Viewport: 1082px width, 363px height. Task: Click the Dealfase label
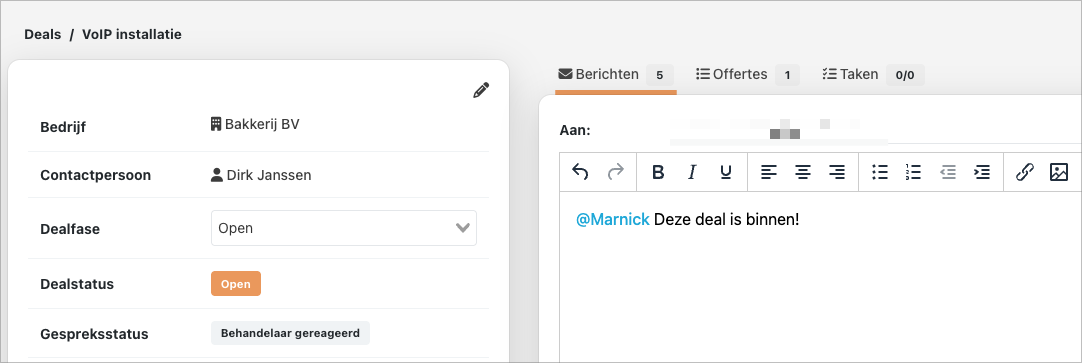(x=70, y=229)
